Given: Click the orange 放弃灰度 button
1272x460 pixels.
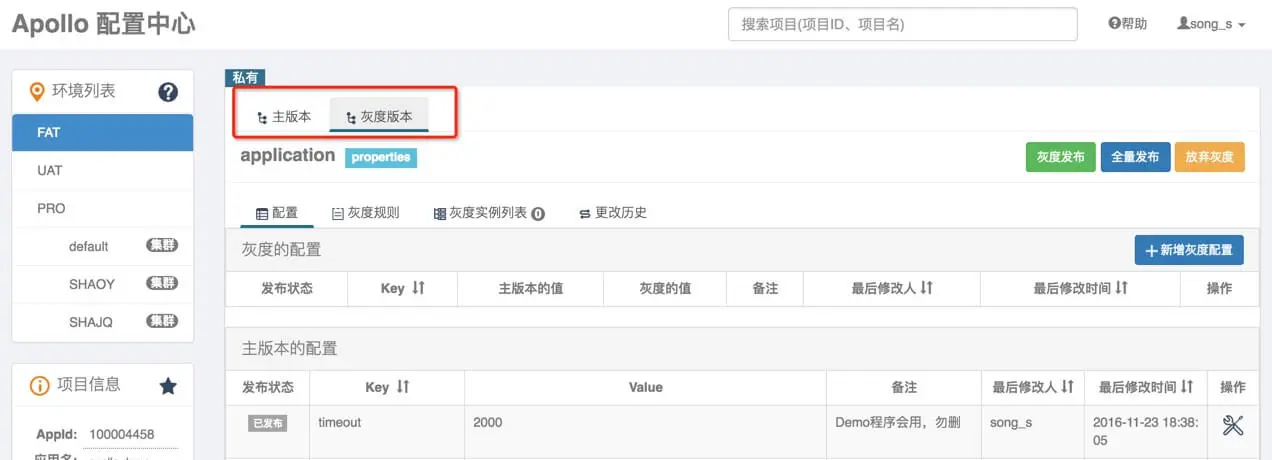Looking at the screenshot, I should click(x=1210, y=157).
